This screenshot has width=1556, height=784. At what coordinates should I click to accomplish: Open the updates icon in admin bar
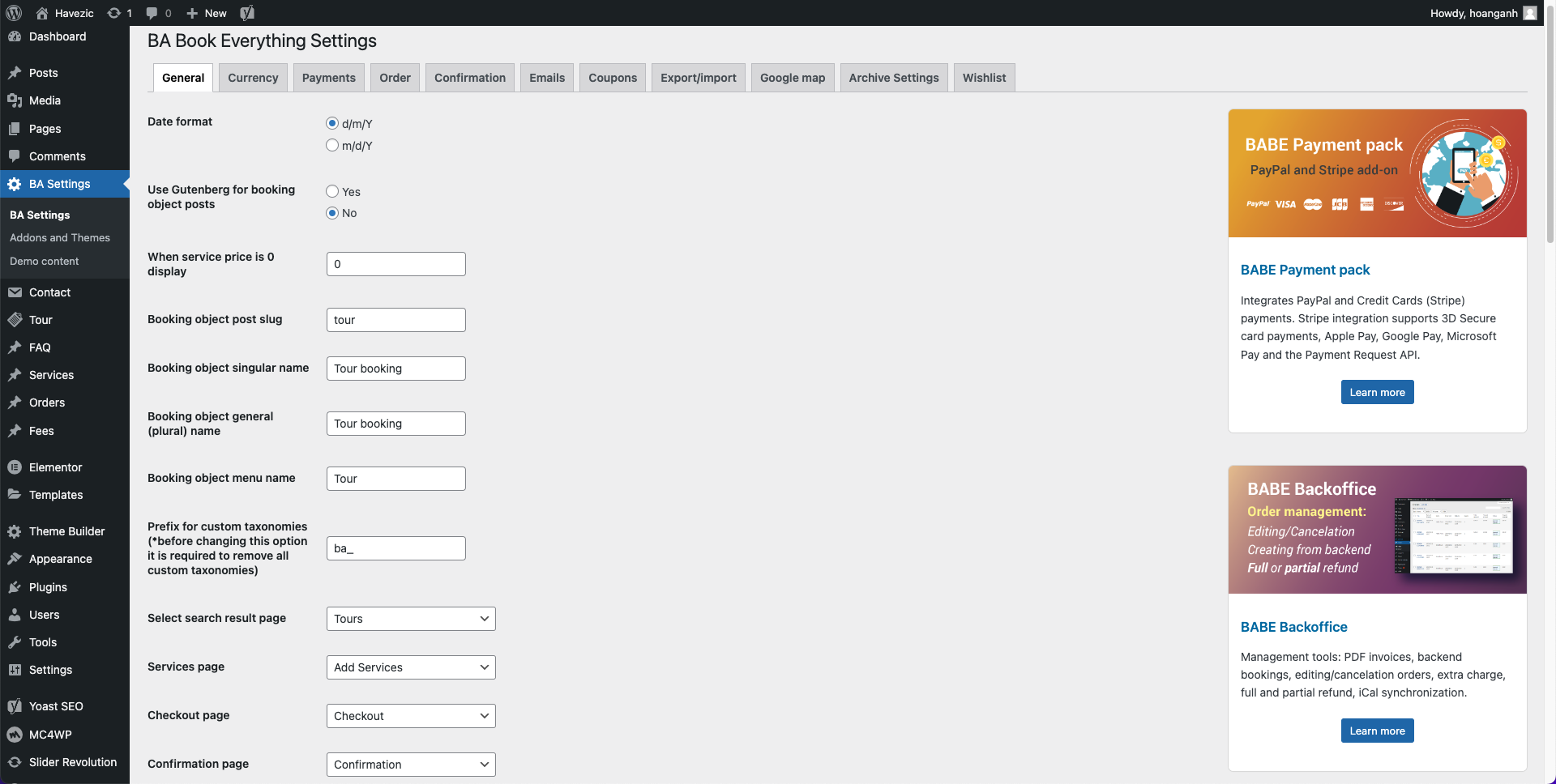coord(114,13)
